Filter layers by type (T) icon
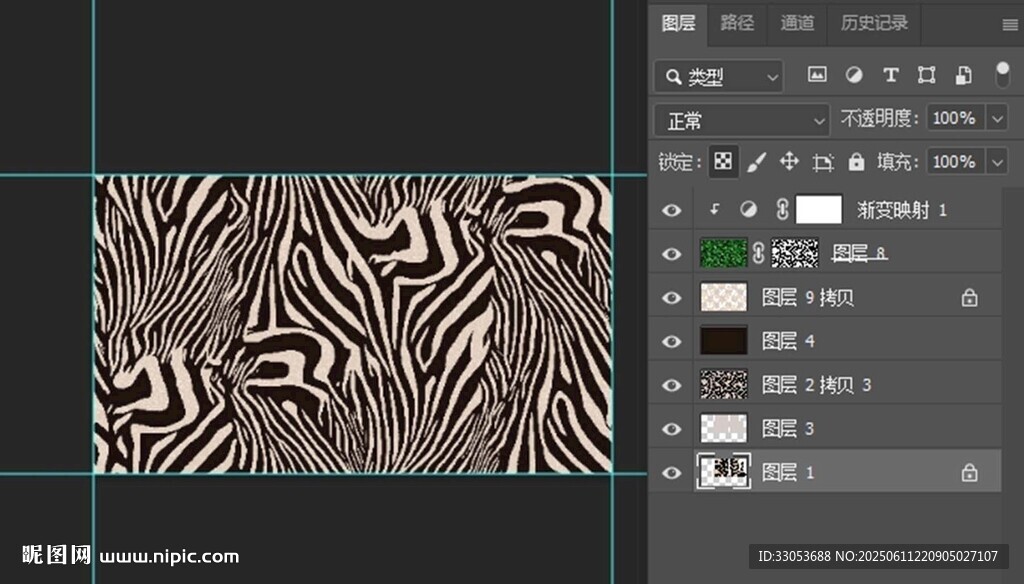This screenshot has height=584, width=1024. pyautogui.click(x=890, y=75)
